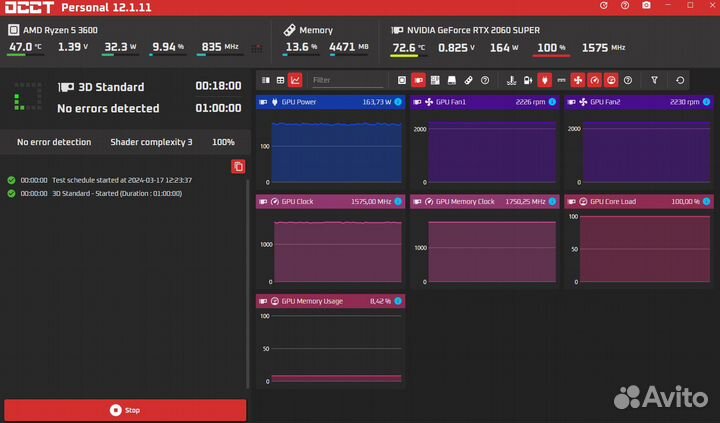This screenshot has height=423, width=720.
Task: Copy the test log with the clipboard icon
Action: (238, 166)
